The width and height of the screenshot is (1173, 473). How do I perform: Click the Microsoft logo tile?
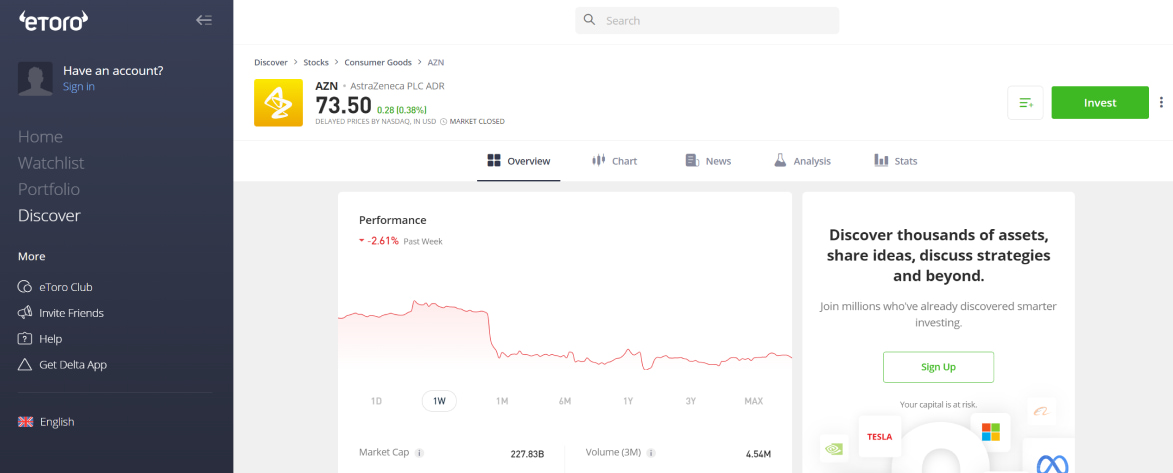point(990,432)
